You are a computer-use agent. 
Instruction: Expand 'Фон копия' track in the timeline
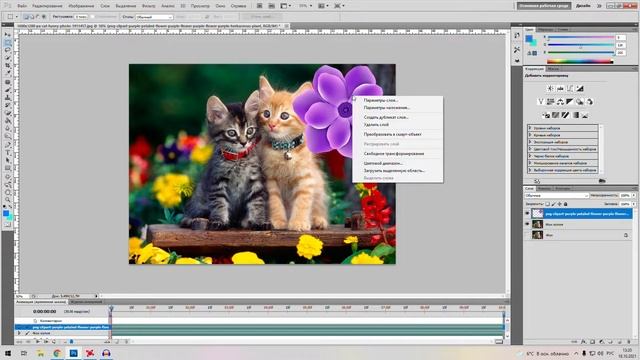click(19, 333)
